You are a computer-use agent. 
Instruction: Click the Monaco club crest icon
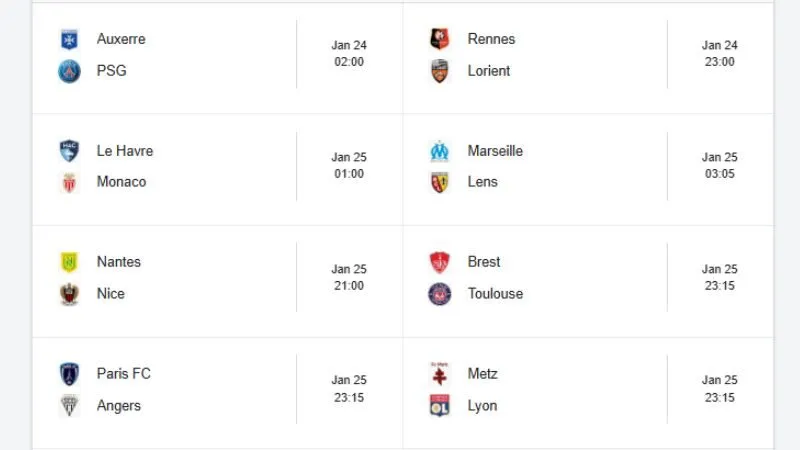(69, 182)
